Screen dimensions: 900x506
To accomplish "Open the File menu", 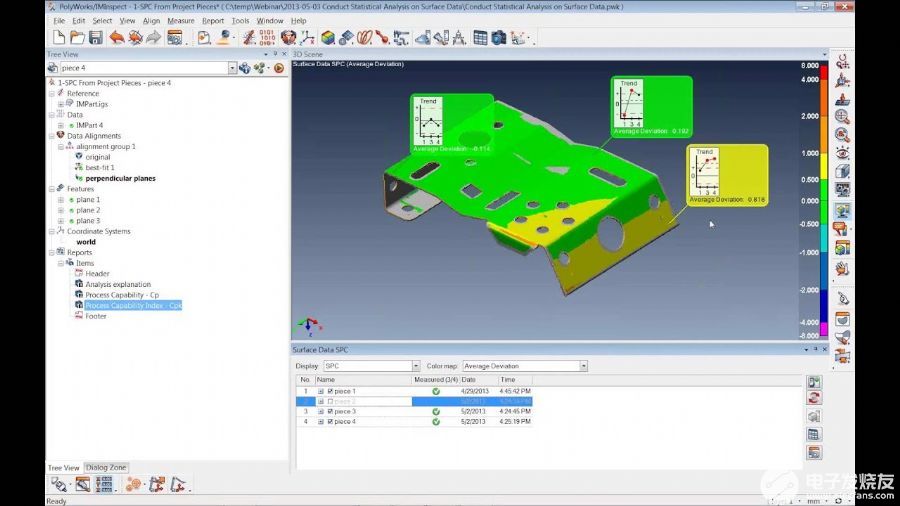I will 59,21.
